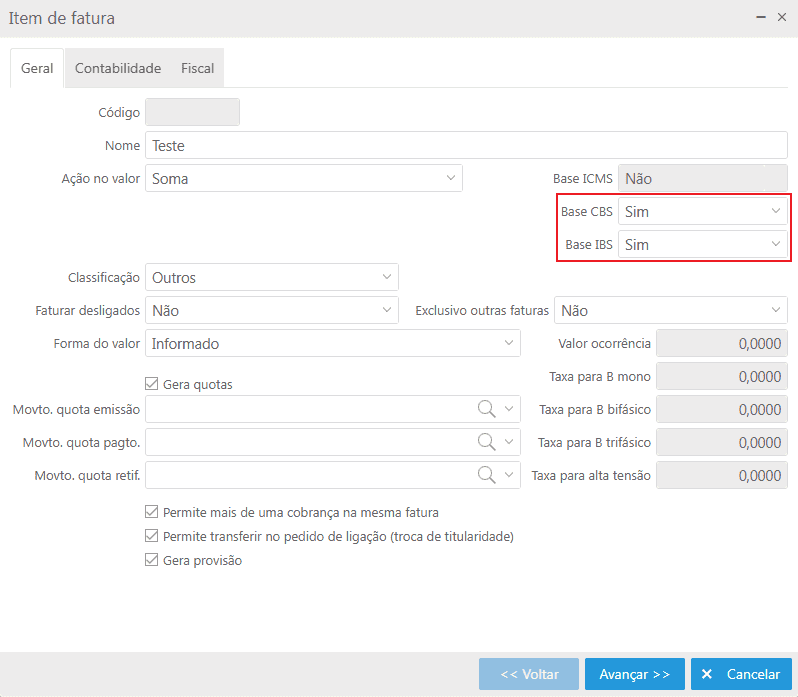This screenshot has height=697, width=798.
Task: Expand the Exclusivo outras faturas dropdown
Action: (775, 311)
